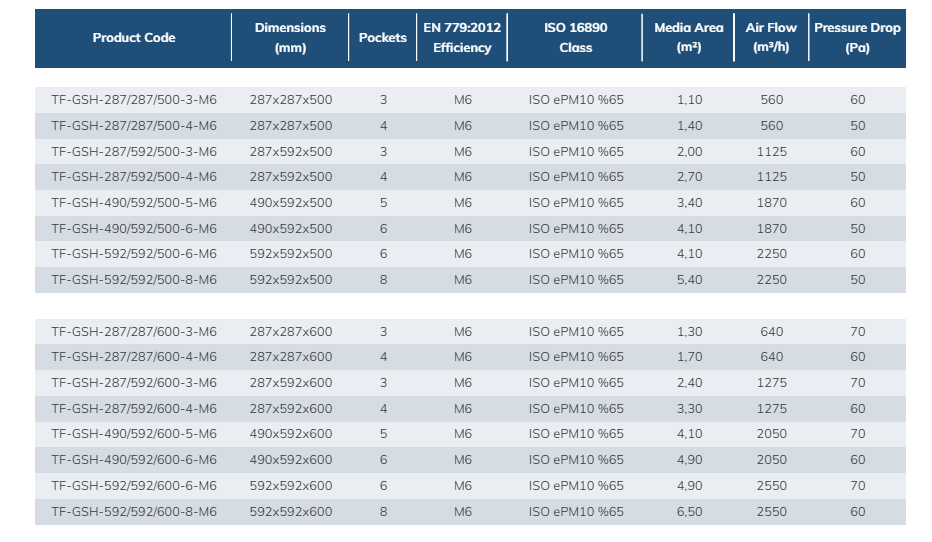The height and width of the screenshot is (542, 932).
Task: Click product code TF-GSH-490/592/500-5-M6
Action: 134,203
